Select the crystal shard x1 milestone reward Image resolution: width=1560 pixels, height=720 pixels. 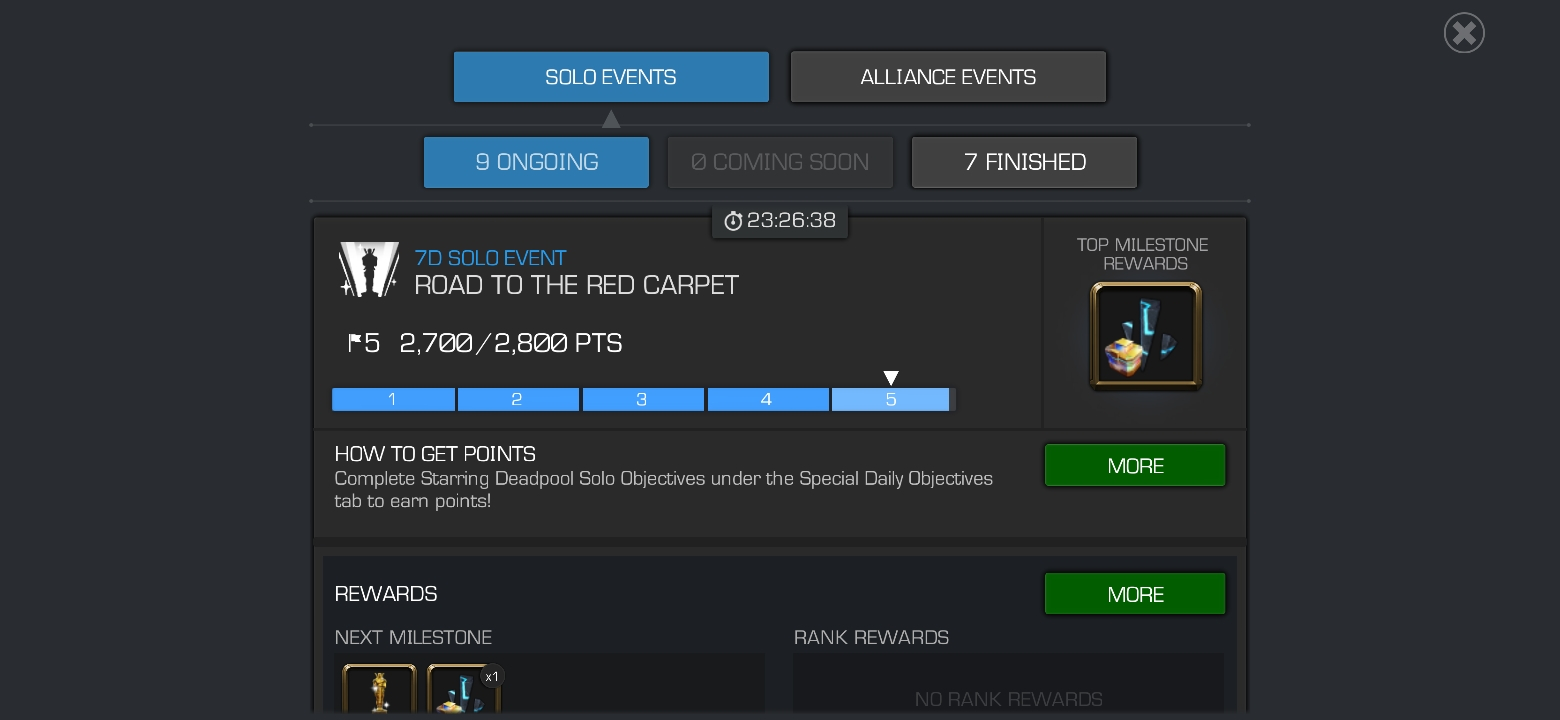464,689
